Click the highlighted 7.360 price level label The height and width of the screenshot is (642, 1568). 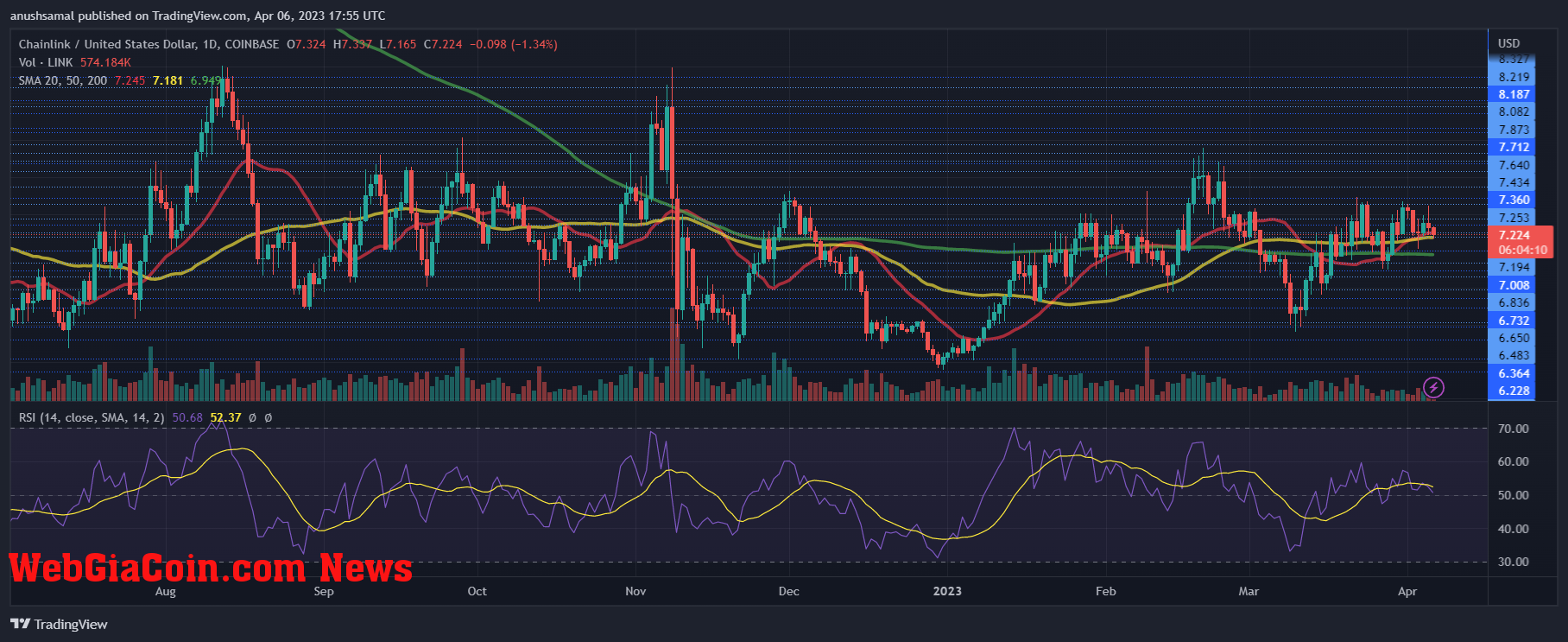tap(1514, 200)
